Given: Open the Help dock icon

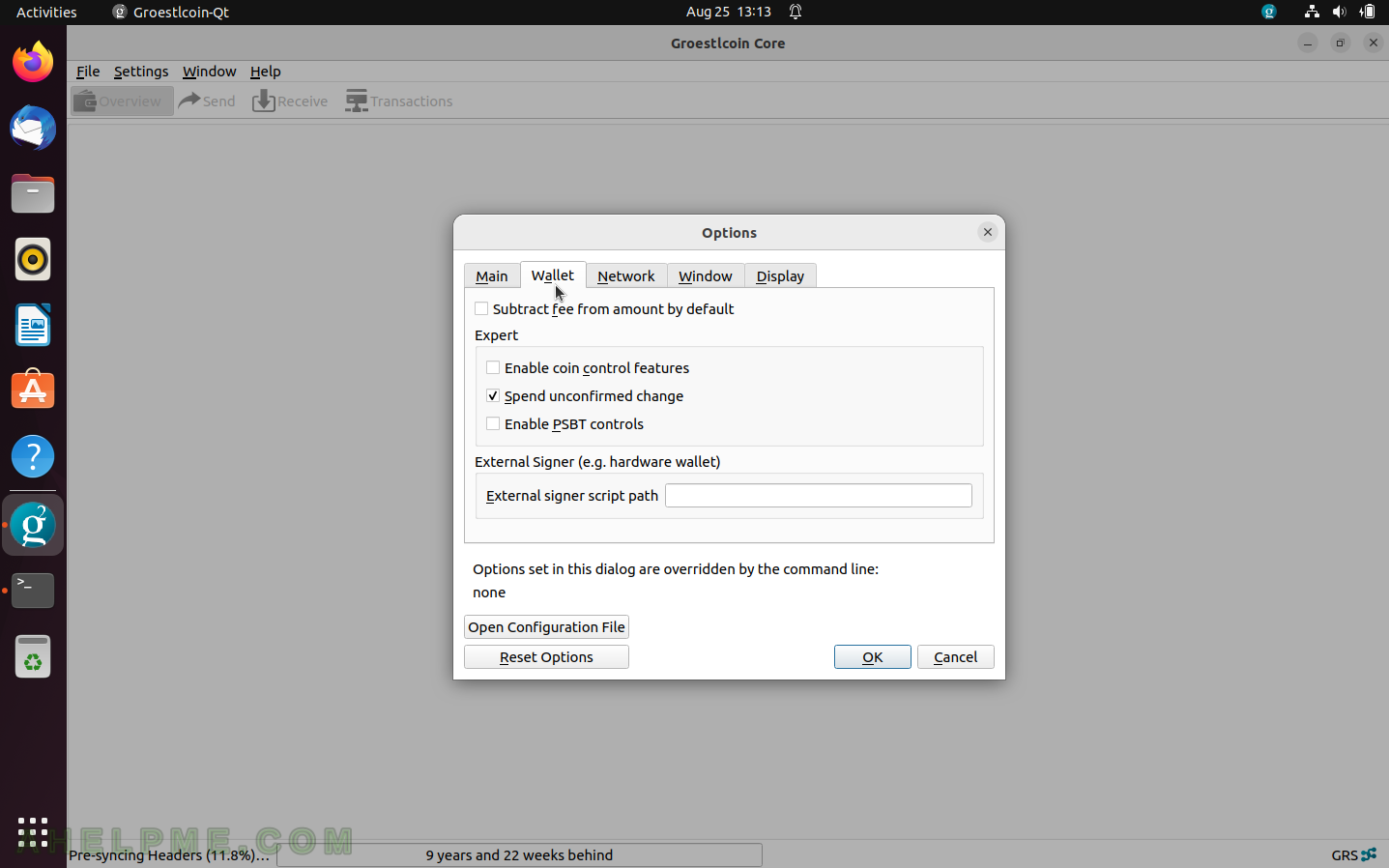Looking at the screenshot, I should coord(33,456).
